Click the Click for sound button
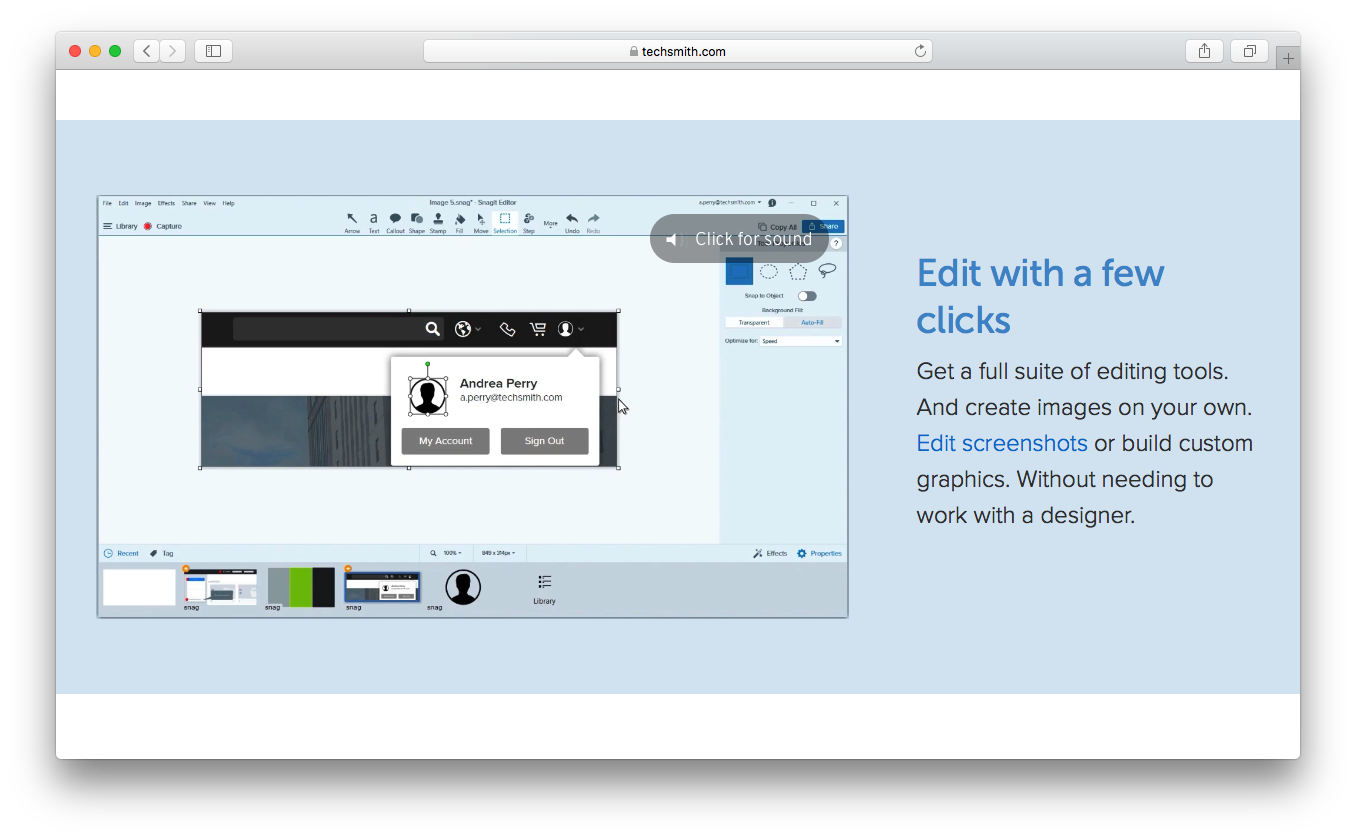Viewport: 1356px width, 839px height. [740, 239]
